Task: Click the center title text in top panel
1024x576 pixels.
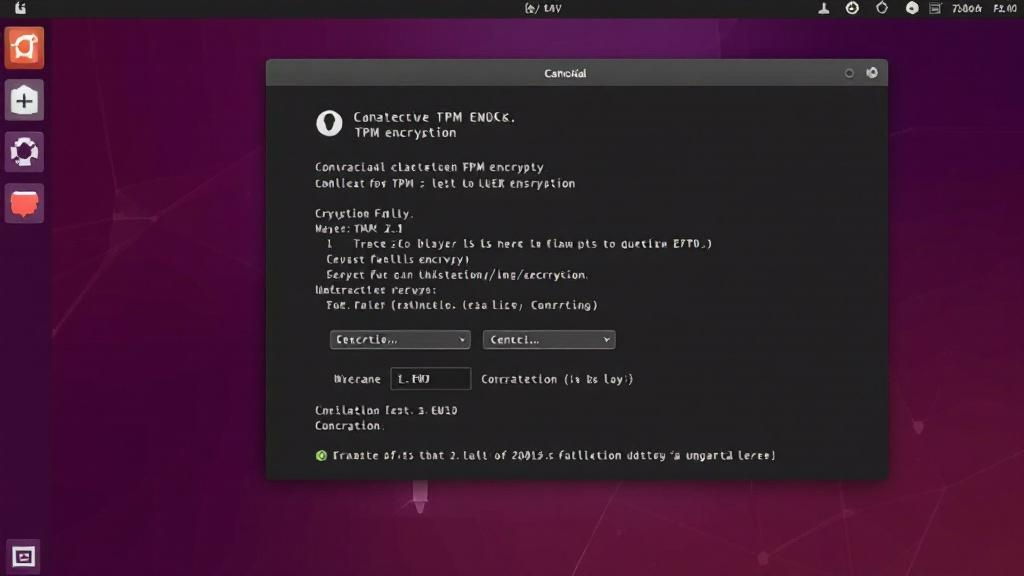Action: point(543,8)
